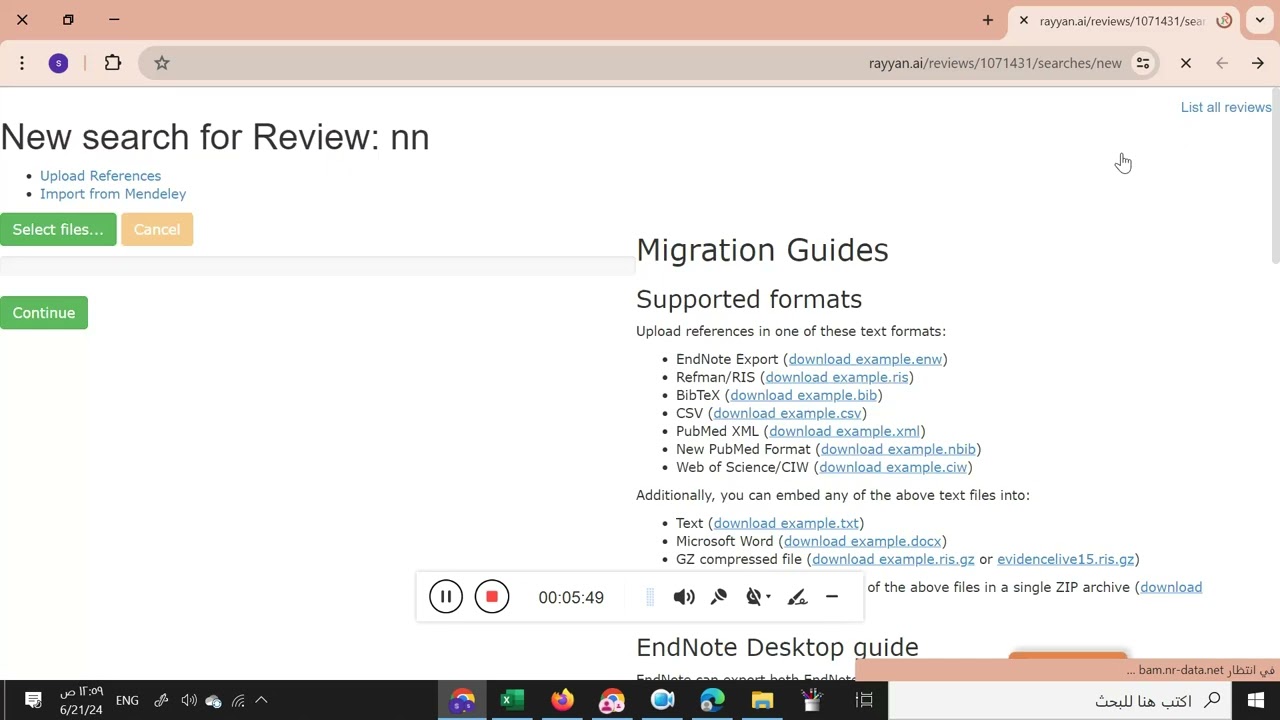Mute system audio in recorder toolbar
This screenshot has height=720, width=1280.
point(684,597)
